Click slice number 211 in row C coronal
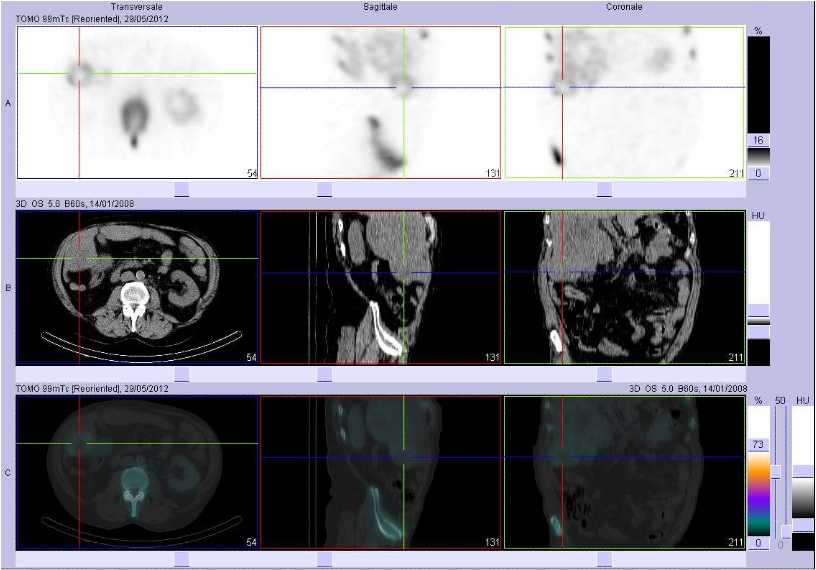The height and width of the screenshot is (570, 816). (735, 542)
